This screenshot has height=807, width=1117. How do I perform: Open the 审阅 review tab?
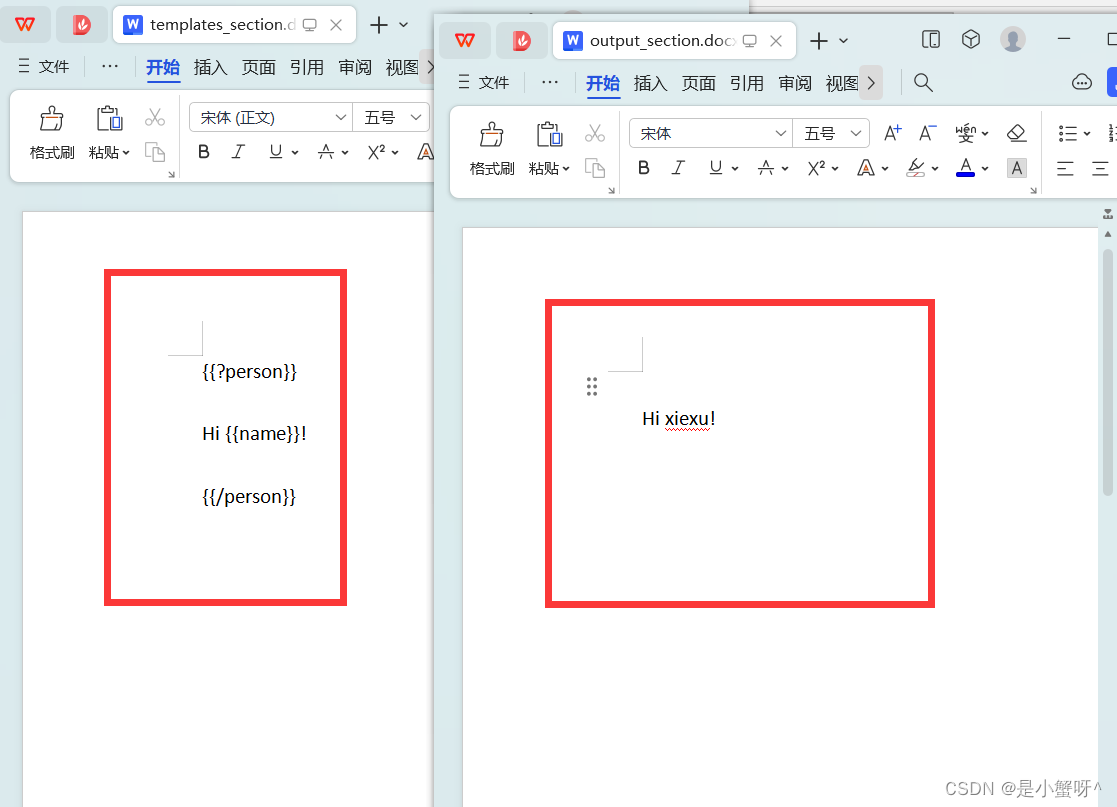click(x=795, y=83)
